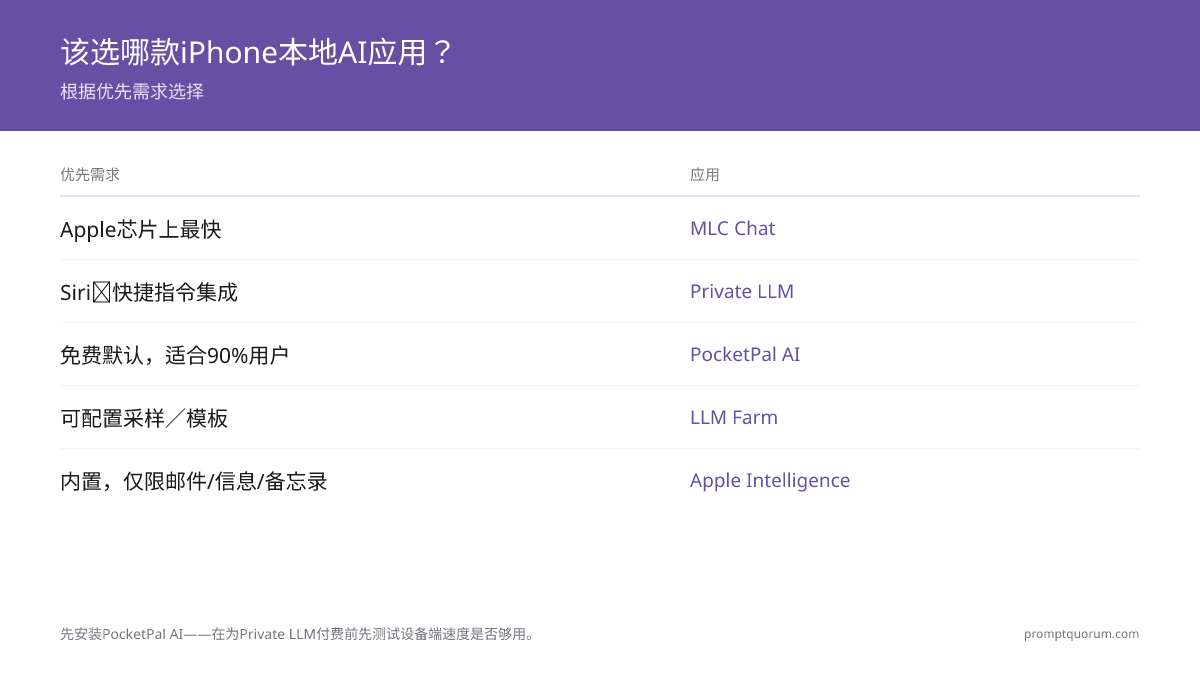Click the promptquorum.com footer text
The height and width of the screenshot is (675, 1200).
coord(1082,634)
